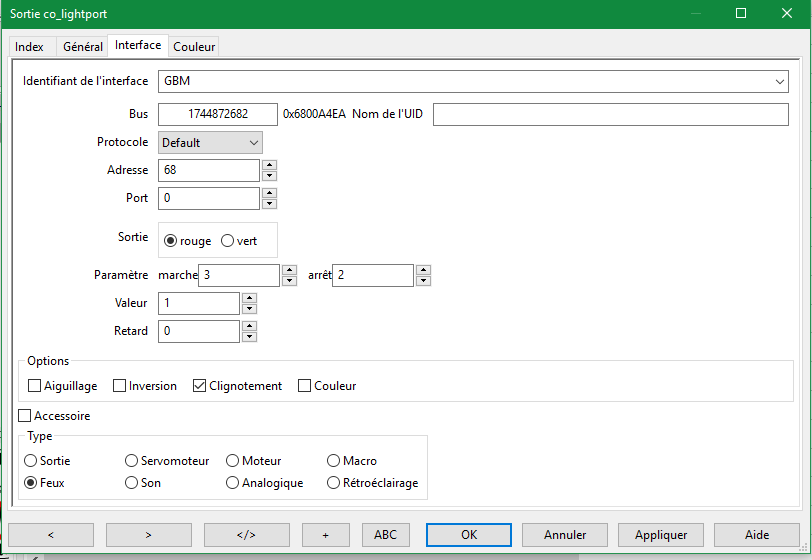Choose Servomoteur as the type
The height and width of the screenshot is (560, 812).
[x=132, y=461]
